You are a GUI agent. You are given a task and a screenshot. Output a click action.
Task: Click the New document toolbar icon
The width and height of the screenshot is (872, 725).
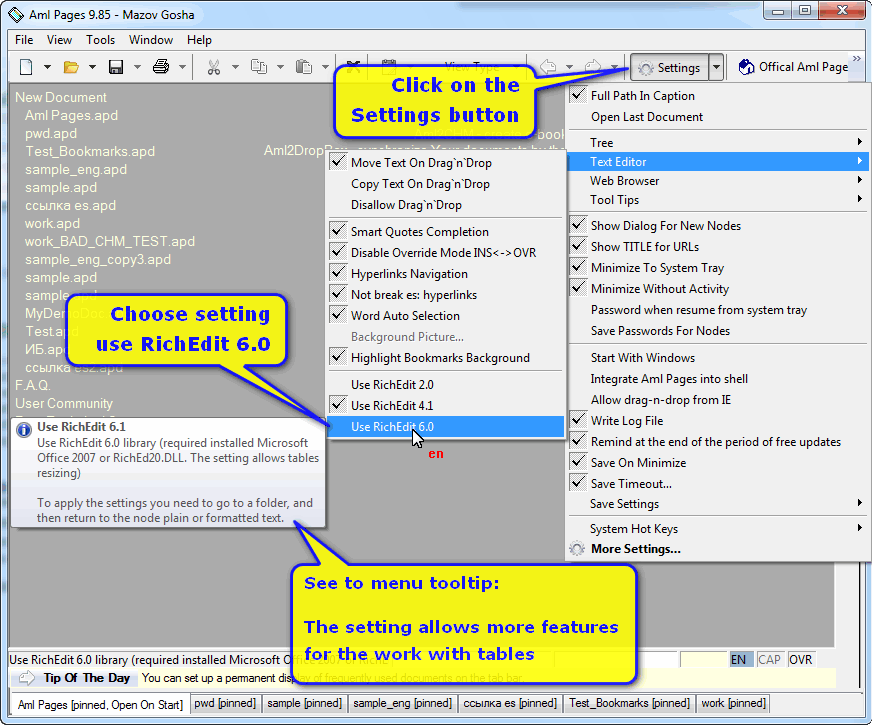coord(26,67)
